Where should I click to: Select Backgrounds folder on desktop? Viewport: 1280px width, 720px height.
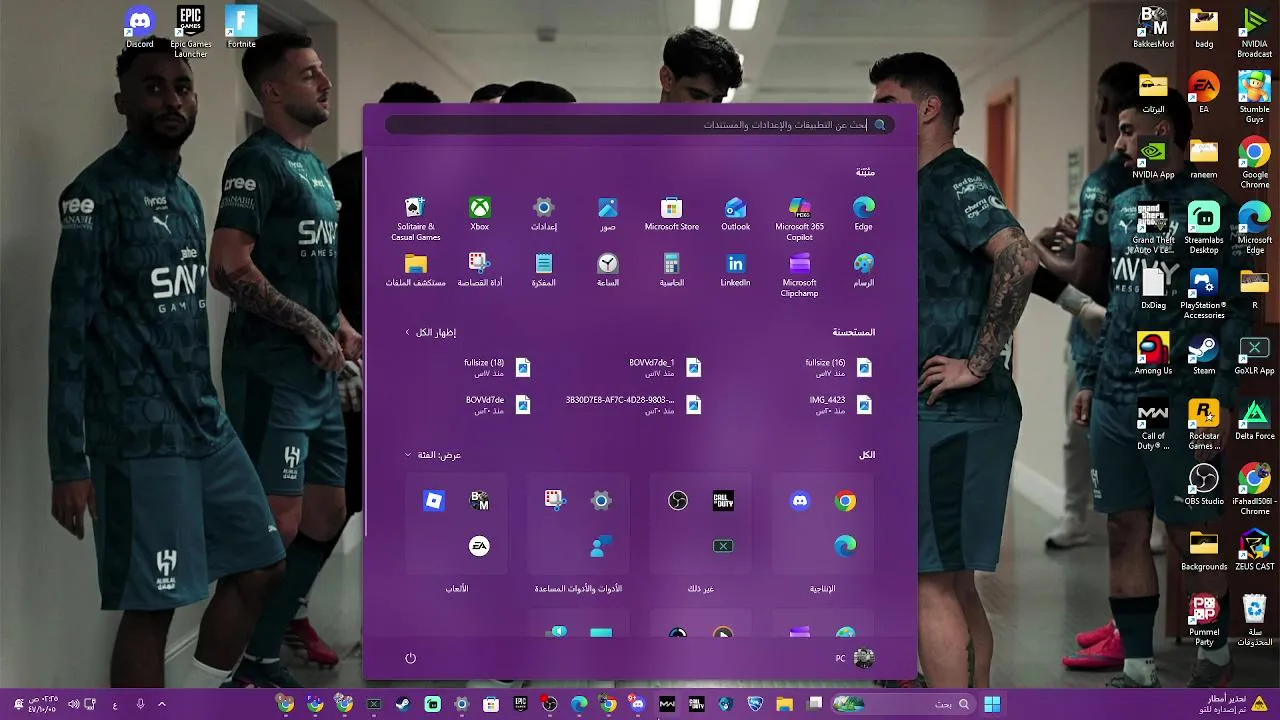(1204, 549)
